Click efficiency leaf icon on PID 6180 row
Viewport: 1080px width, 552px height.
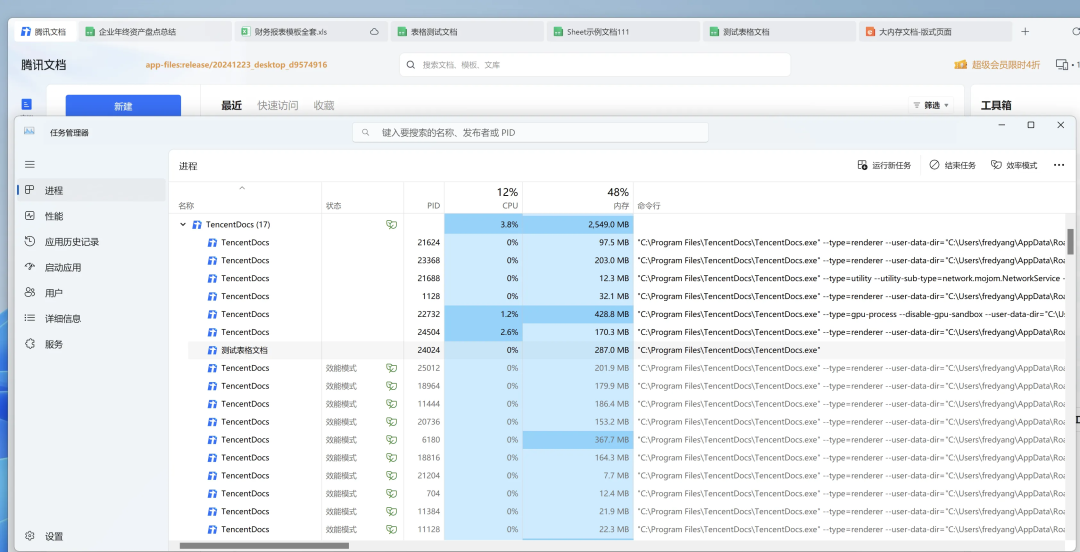click(x=391, y=440)
